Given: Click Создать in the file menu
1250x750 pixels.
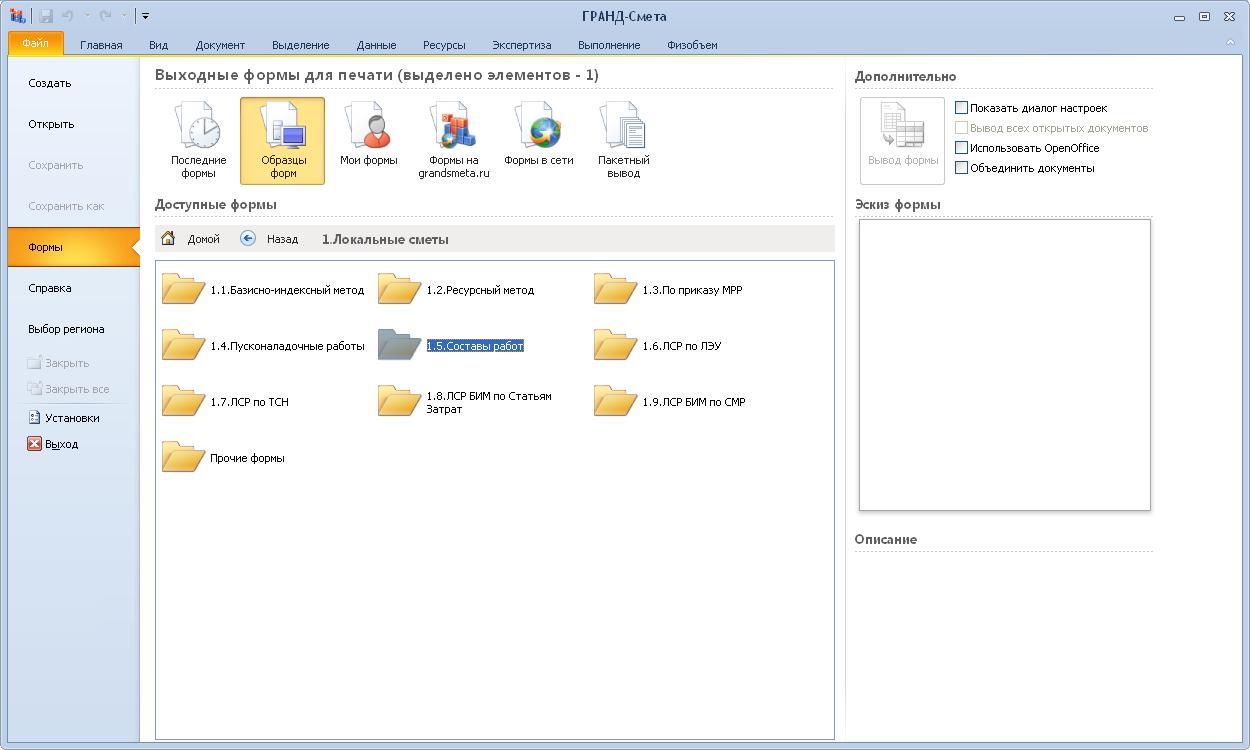Looking at the screenshot, I should pyautogui.click(x=50, y=84).
